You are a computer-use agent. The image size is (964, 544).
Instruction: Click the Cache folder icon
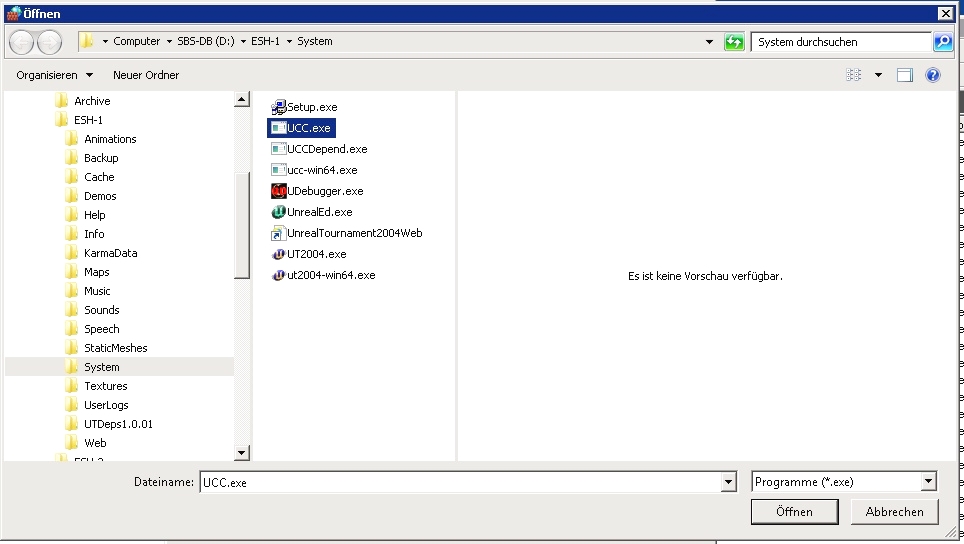pos(71,177)
